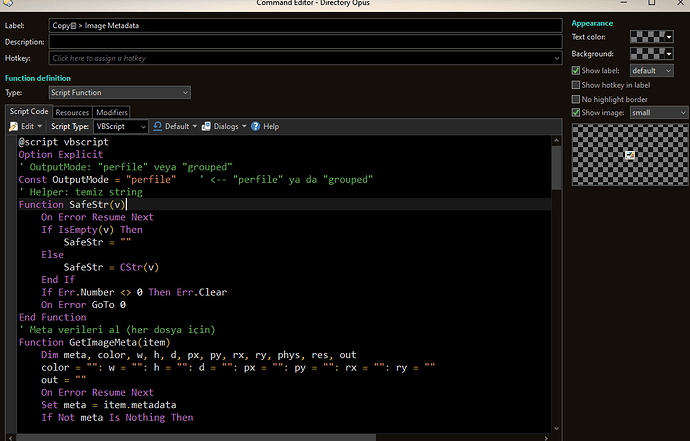
Task: Switch to the Resources tab
Action: [72, 113]
